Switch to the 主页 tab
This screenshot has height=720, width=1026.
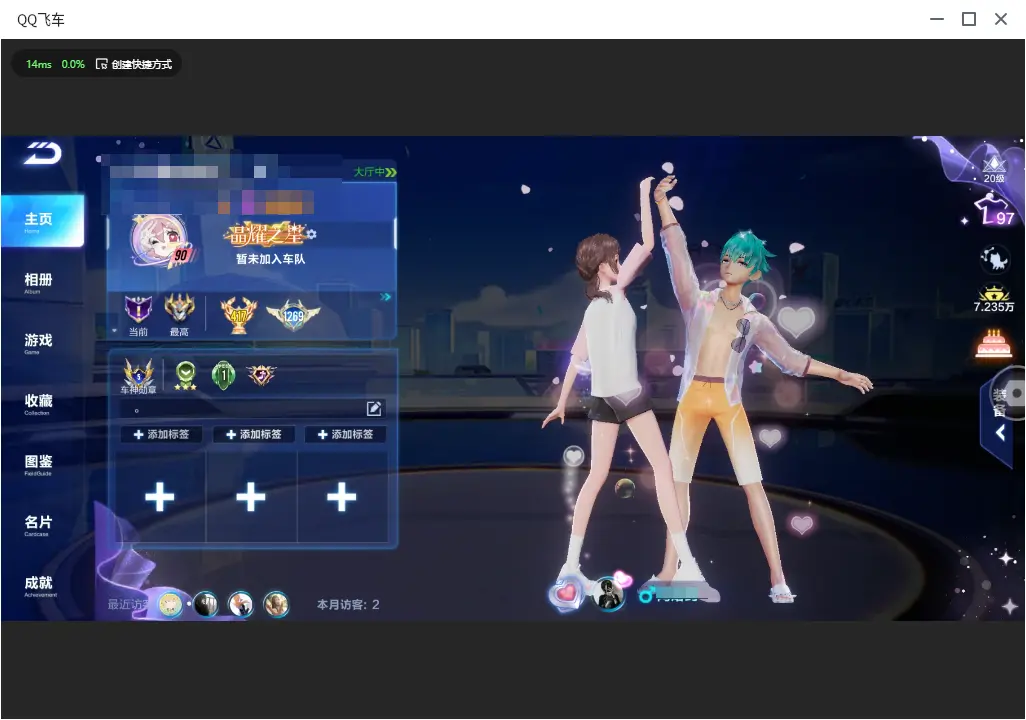pos(43,221)
